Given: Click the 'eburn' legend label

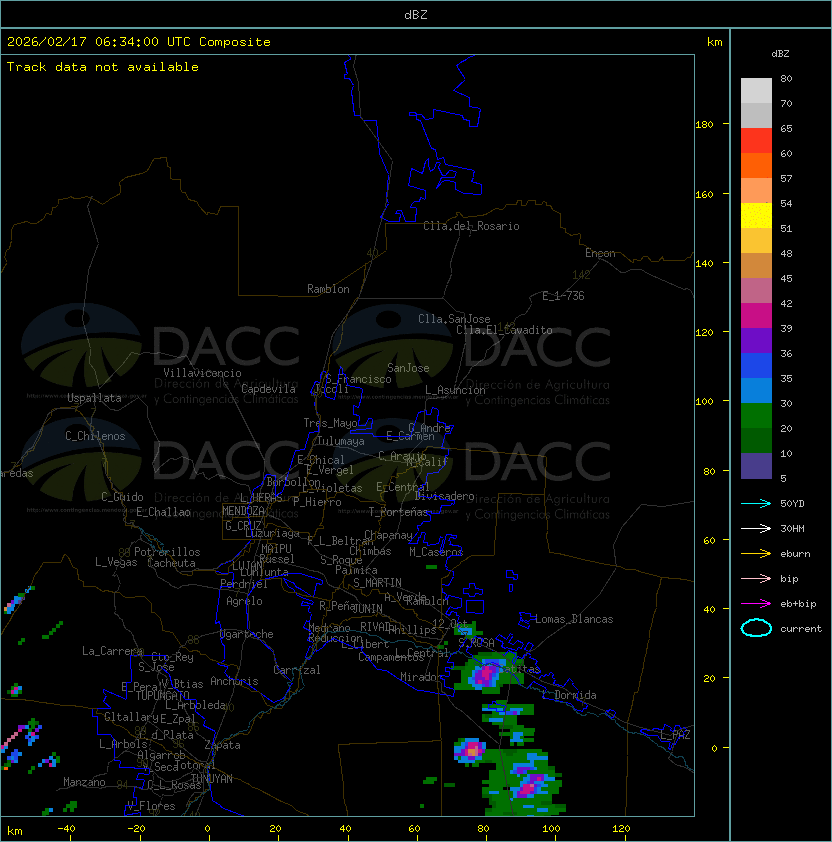Looking at the screenshot, I should (795, 554).
